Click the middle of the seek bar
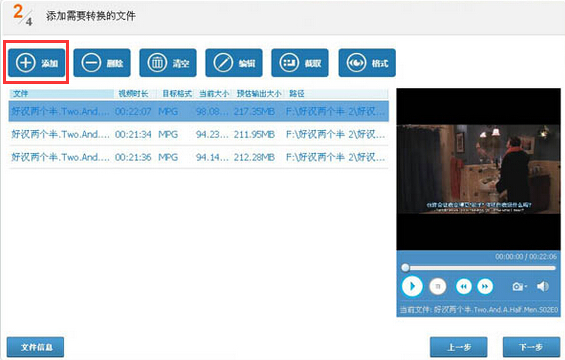This screenshot has height=360, width=565. tap(479, 268)
